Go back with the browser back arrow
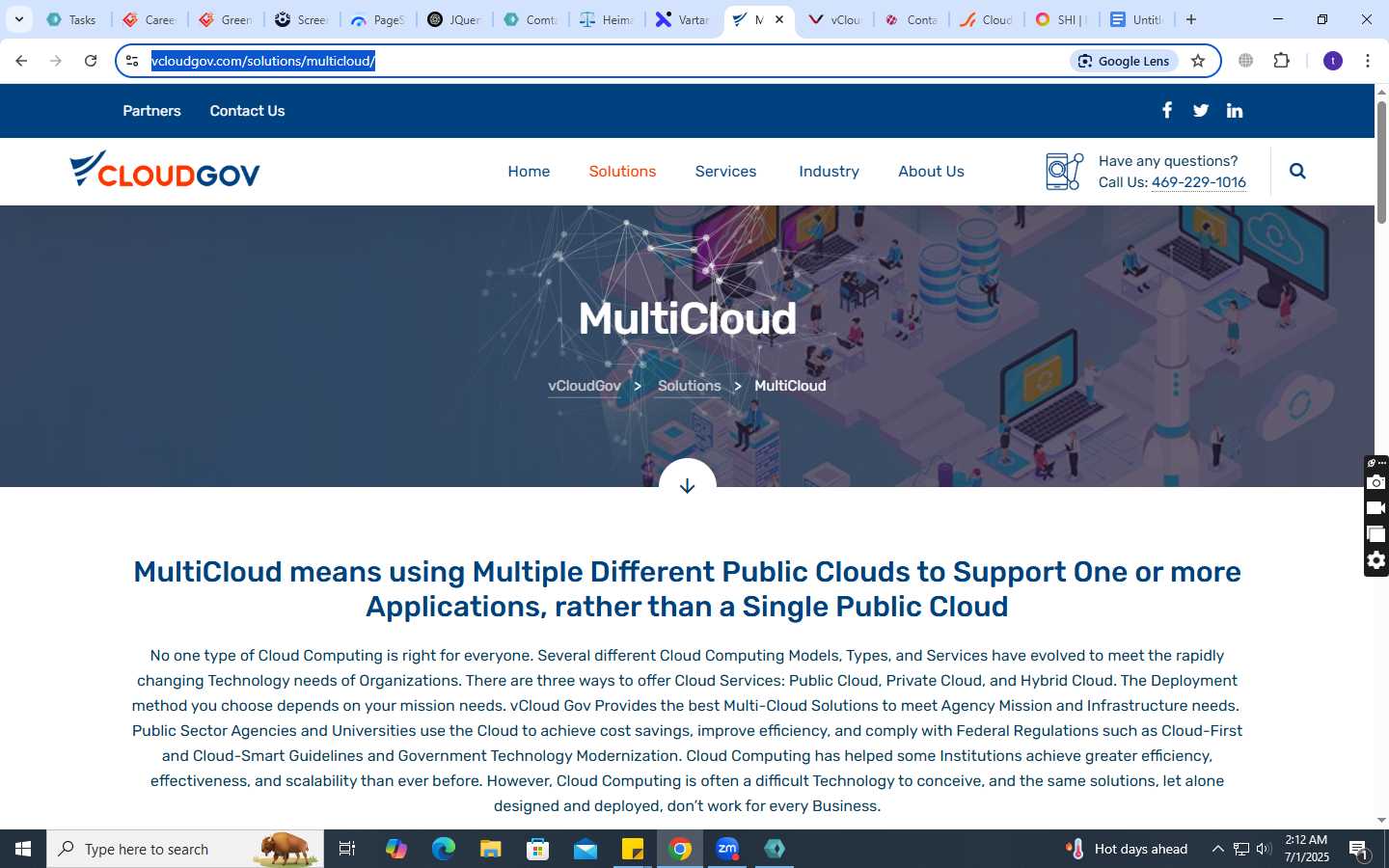This screenshot has height=868, width=1389. coord(21,61)
